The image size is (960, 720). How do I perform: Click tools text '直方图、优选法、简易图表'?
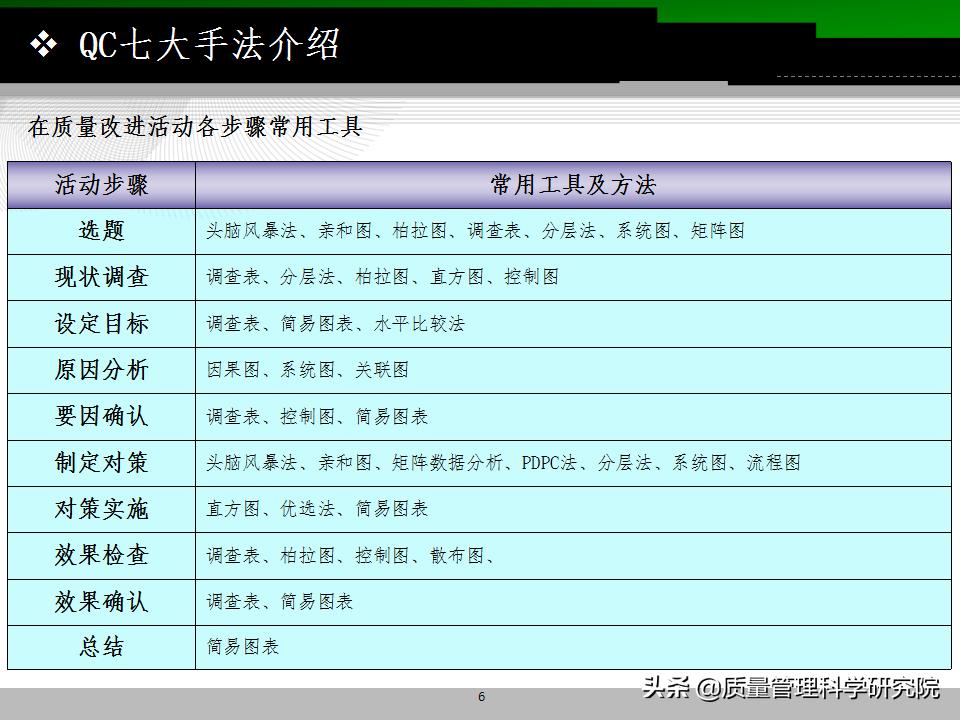(317, 509)
